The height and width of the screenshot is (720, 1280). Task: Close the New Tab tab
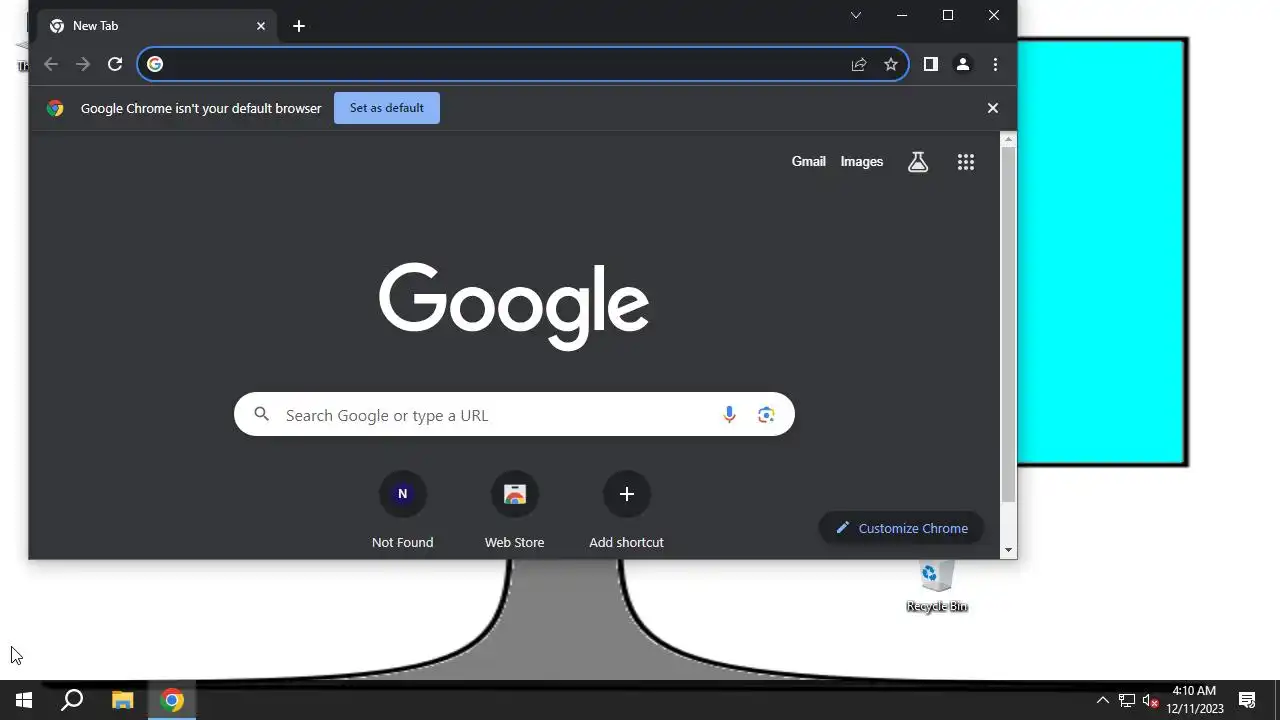coord(261,26)
